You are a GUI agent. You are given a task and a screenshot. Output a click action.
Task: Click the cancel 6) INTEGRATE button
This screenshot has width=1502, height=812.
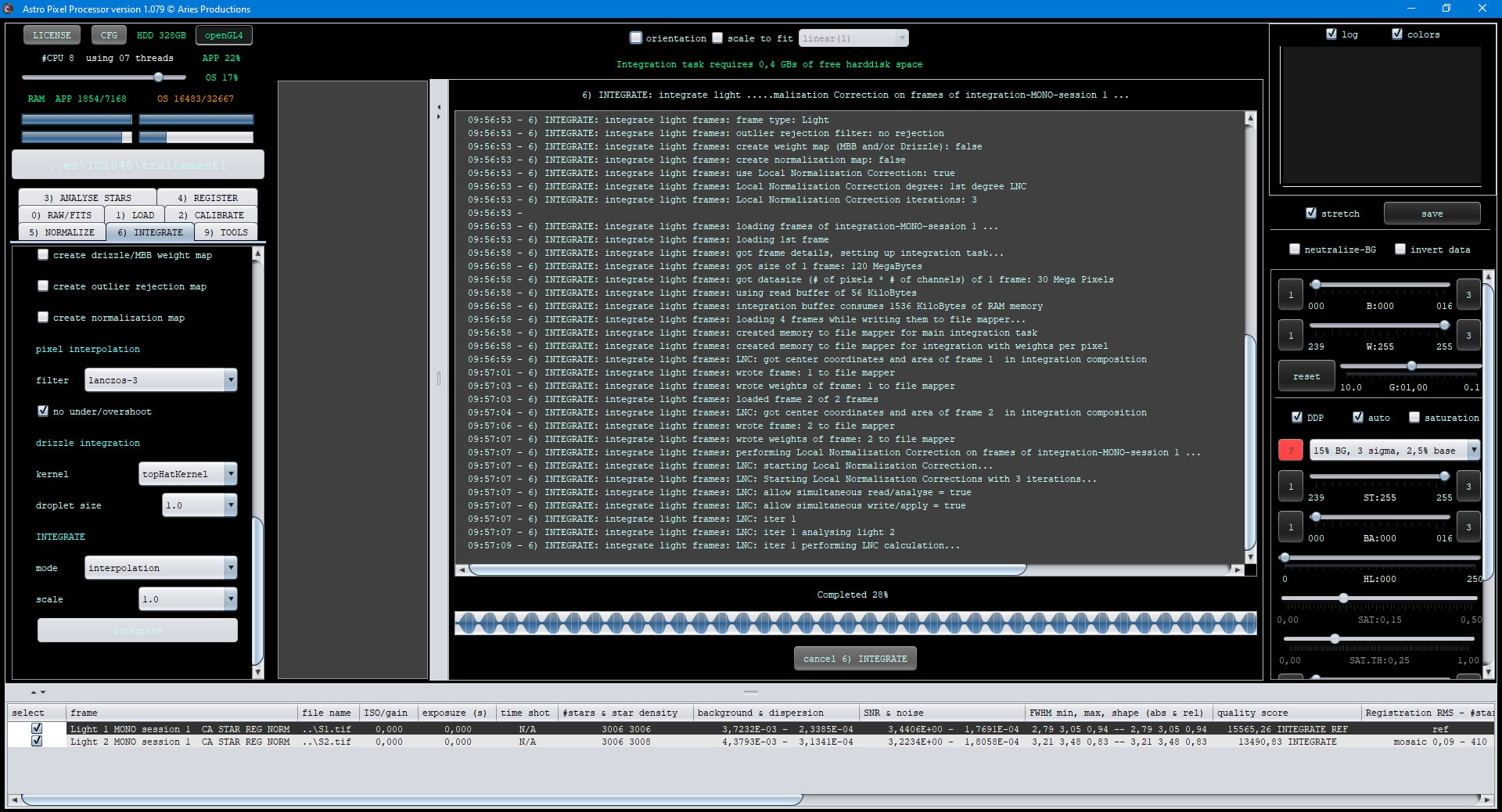click(x=854, y=659)
